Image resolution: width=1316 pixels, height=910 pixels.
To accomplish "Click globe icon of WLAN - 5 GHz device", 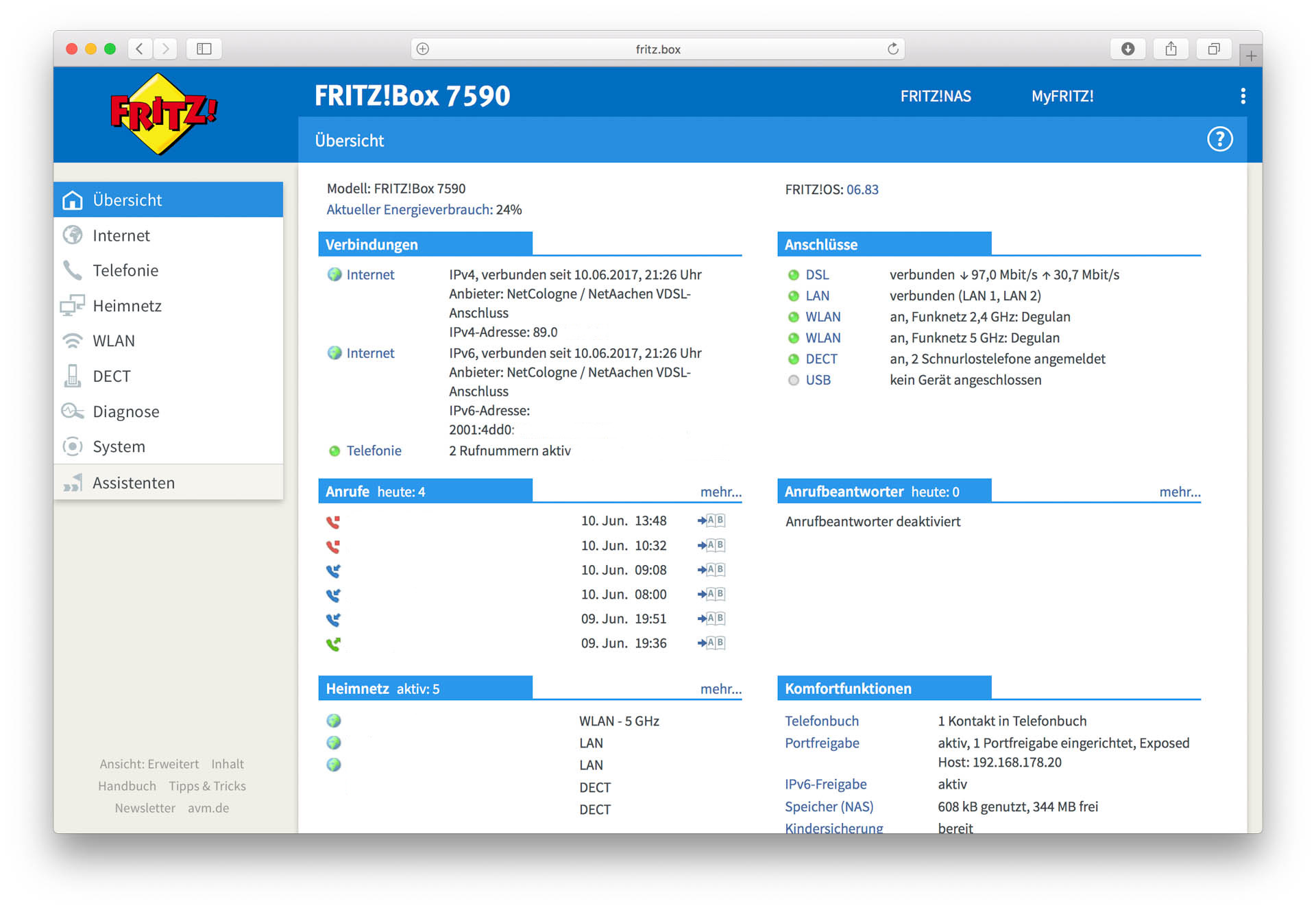I will tap(334, 721).
